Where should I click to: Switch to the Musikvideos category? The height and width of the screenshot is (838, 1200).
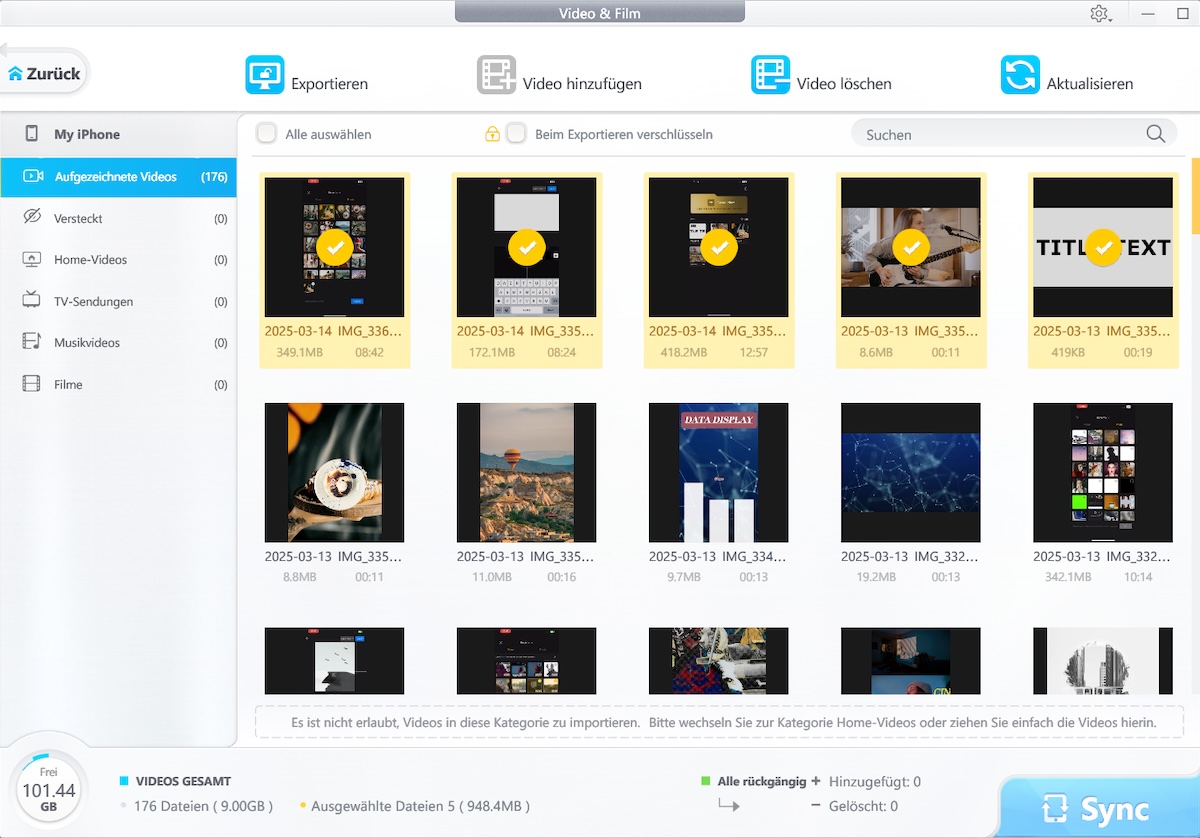click(87, 343)
